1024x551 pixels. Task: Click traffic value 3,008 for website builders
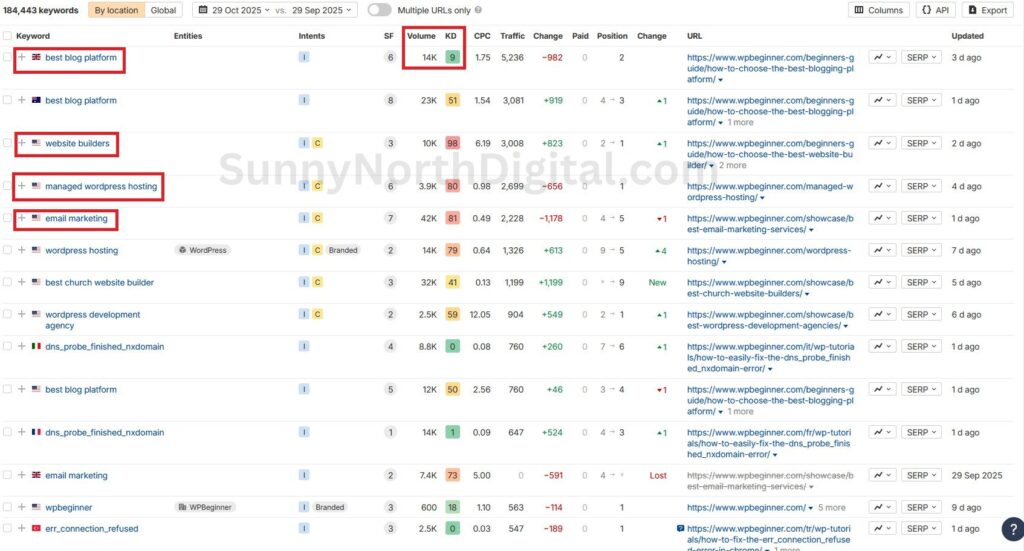[512, 143]
